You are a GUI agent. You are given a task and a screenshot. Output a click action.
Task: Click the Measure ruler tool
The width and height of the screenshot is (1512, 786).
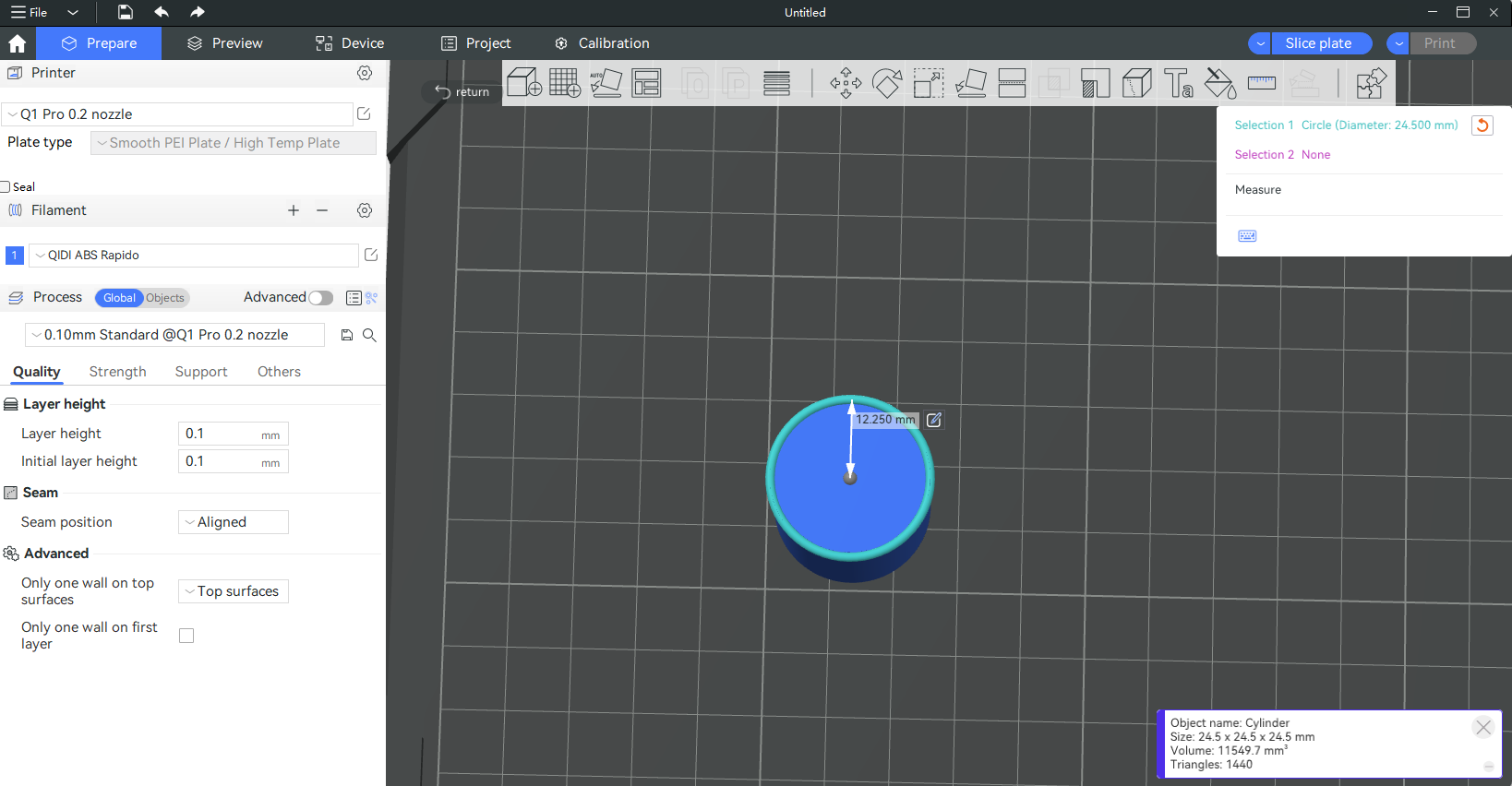coord(1261,83)
